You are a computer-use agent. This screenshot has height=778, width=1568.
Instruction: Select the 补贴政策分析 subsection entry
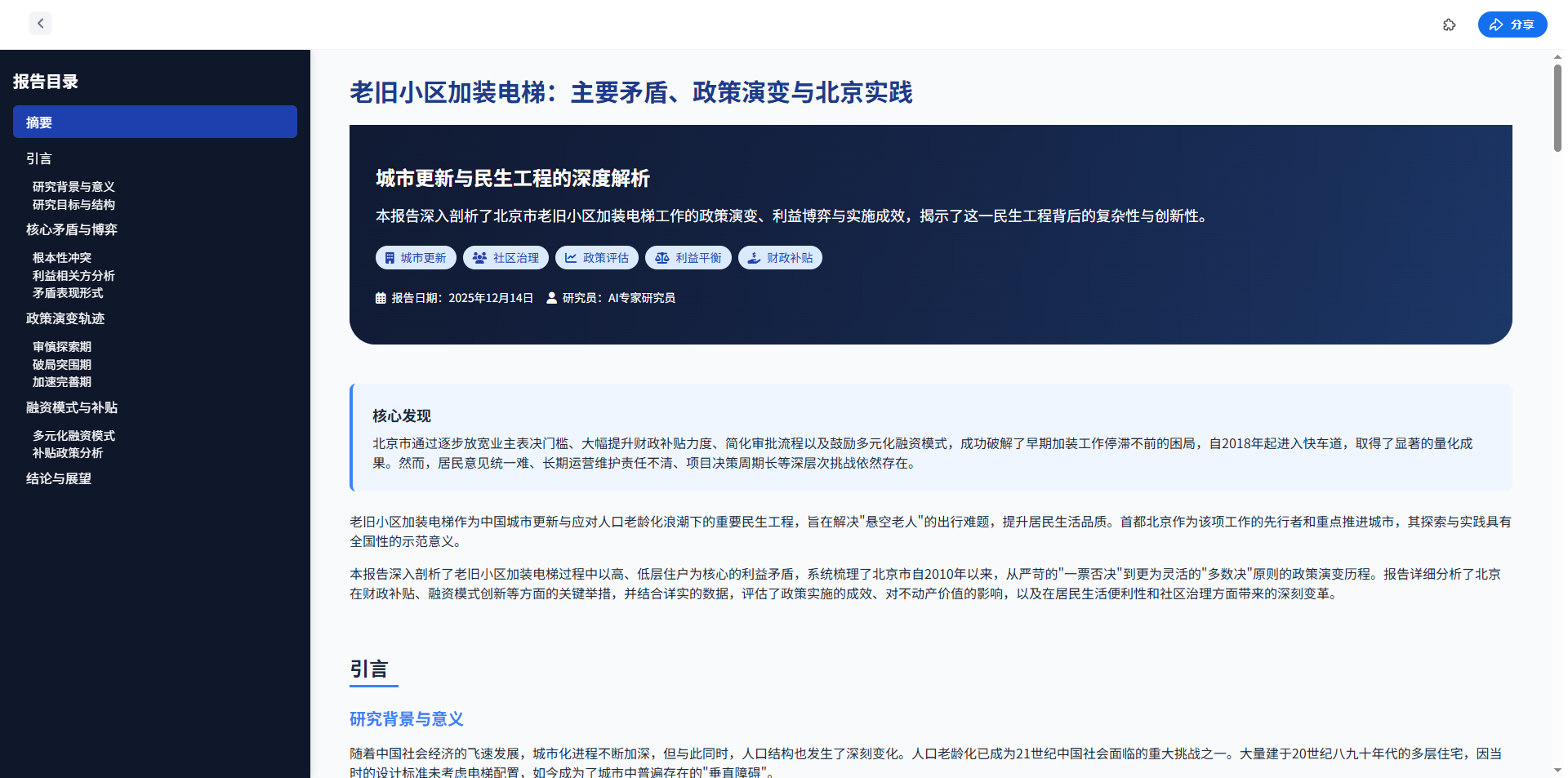(x=68, y=453)
